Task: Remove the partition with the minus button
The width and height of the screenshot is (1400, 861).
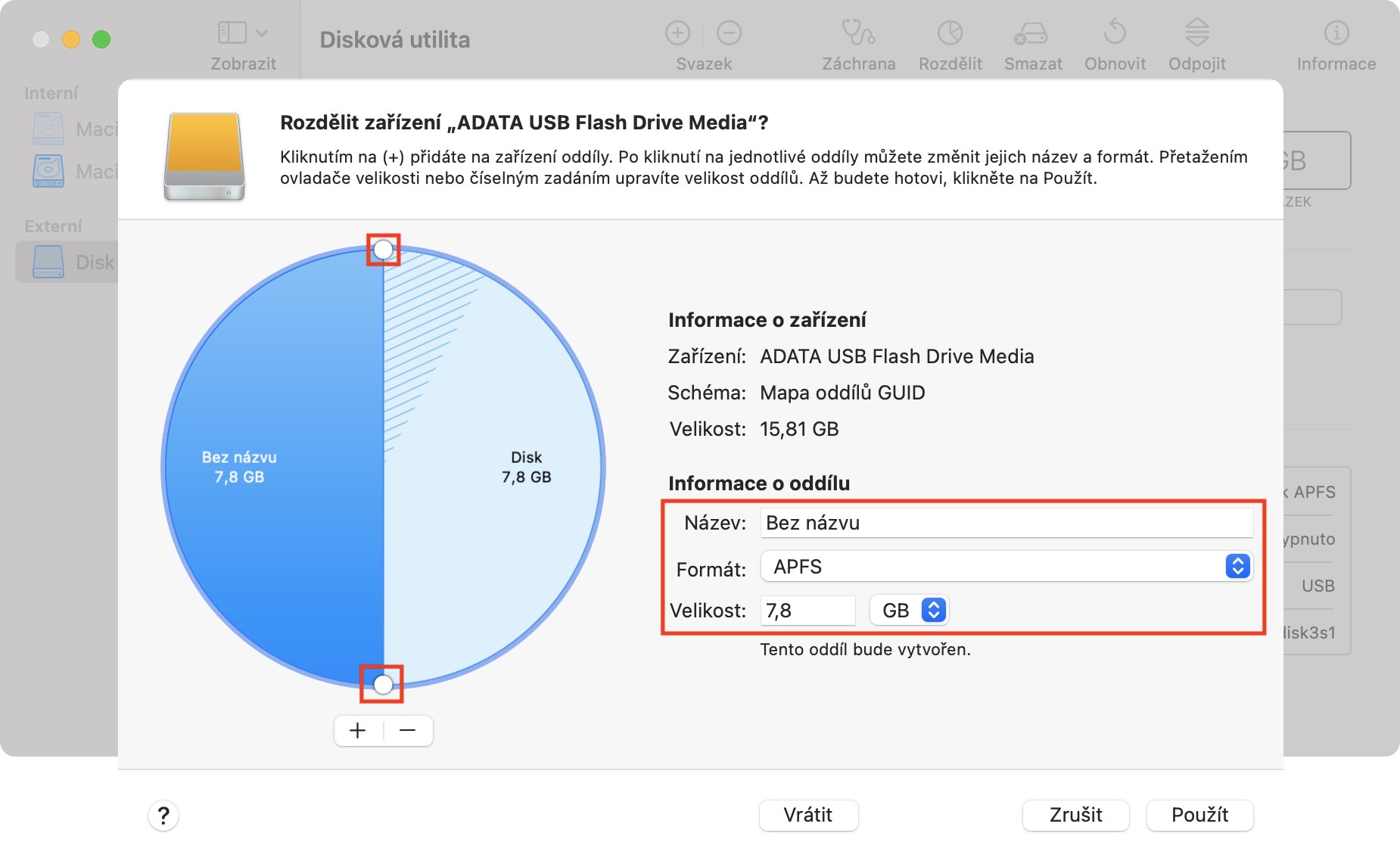Action: (x=408, y=731)
